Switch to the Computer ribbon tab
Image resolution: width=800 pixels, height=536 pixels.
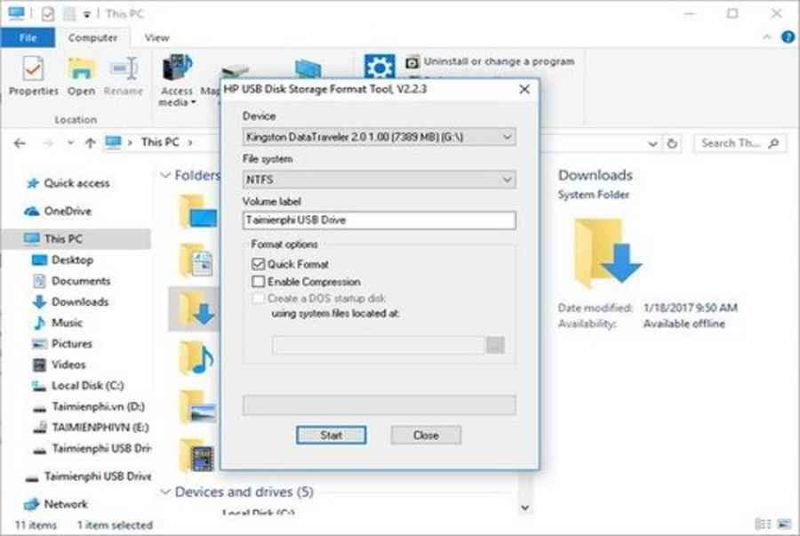92,38
